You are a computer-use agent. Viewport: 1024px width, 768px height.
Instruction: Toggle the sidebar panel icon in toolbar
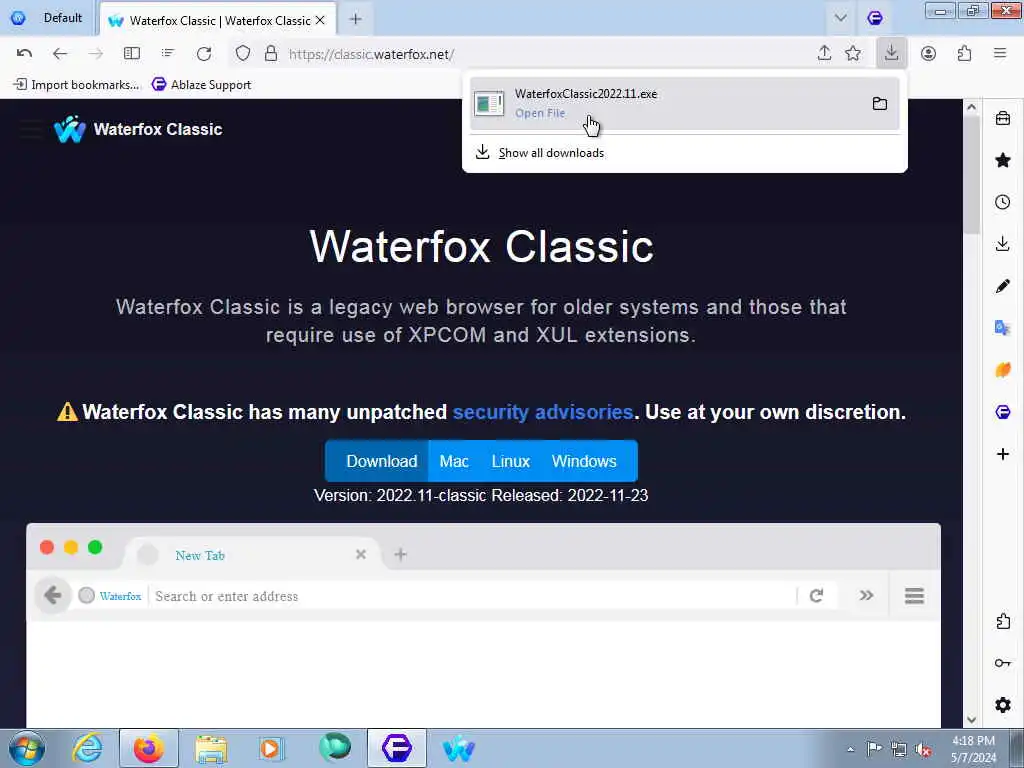[x=132, y=54]
